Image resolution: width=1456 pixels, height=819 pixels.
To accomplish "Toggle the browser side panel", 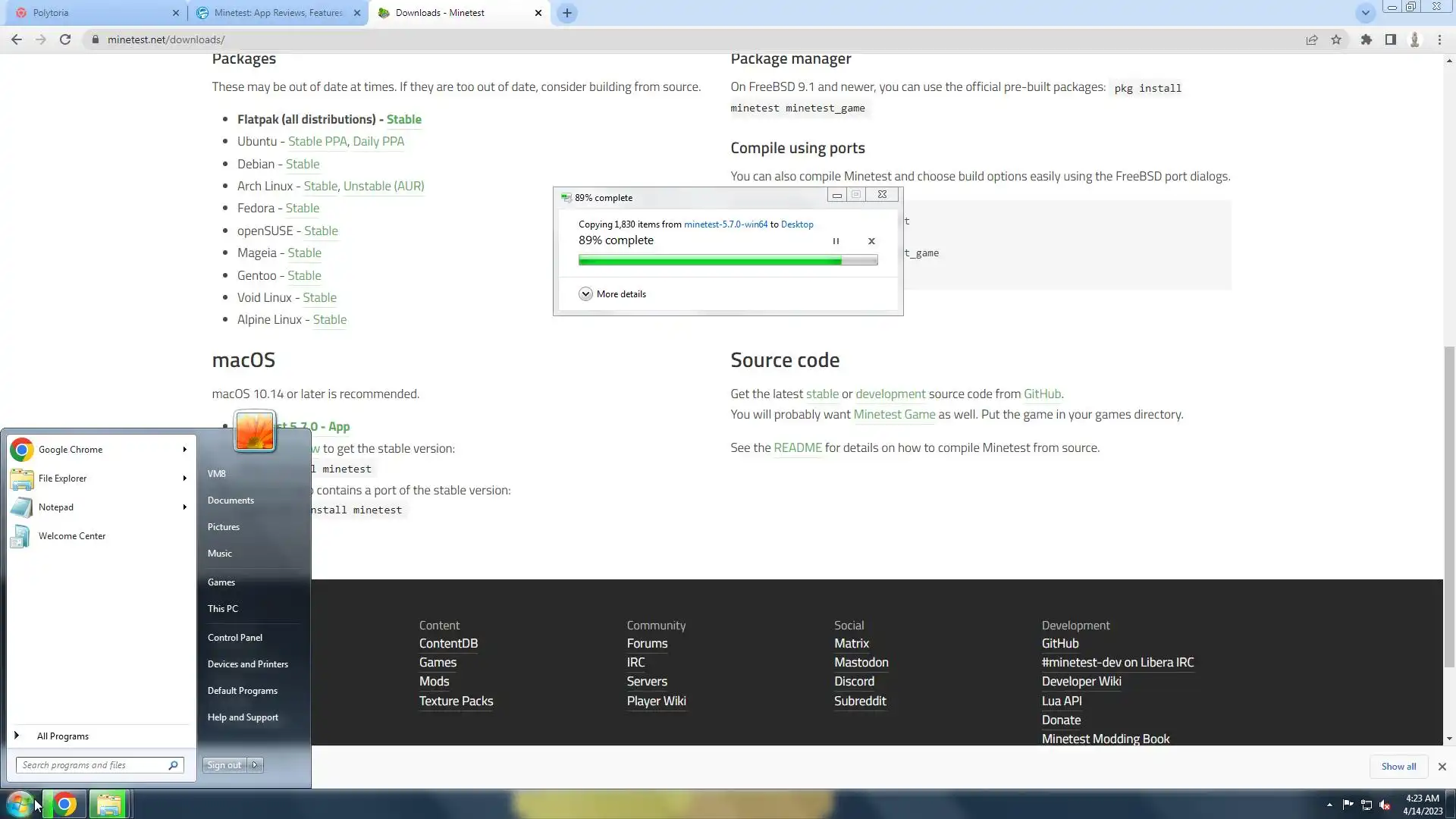I will click(x=1390, y=39).
